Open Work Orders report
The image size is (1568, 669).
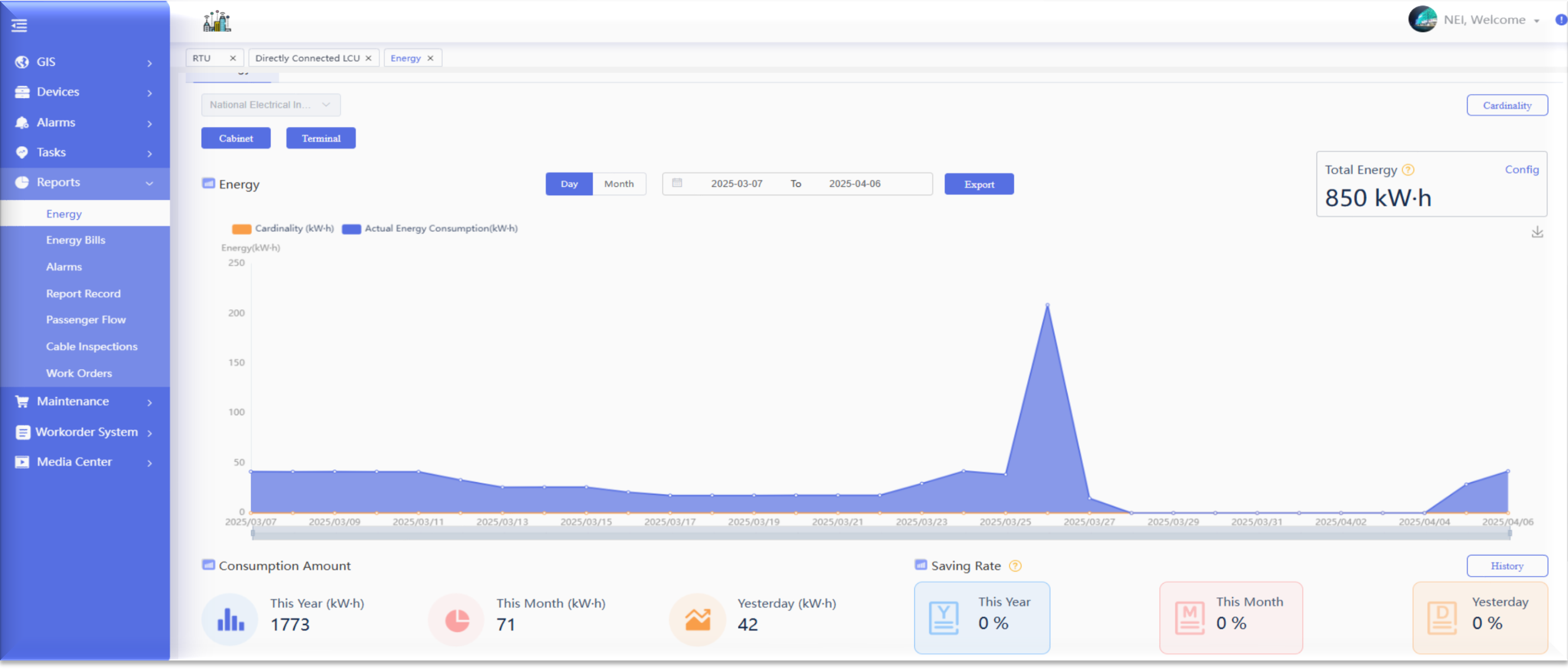pos(79,373)
